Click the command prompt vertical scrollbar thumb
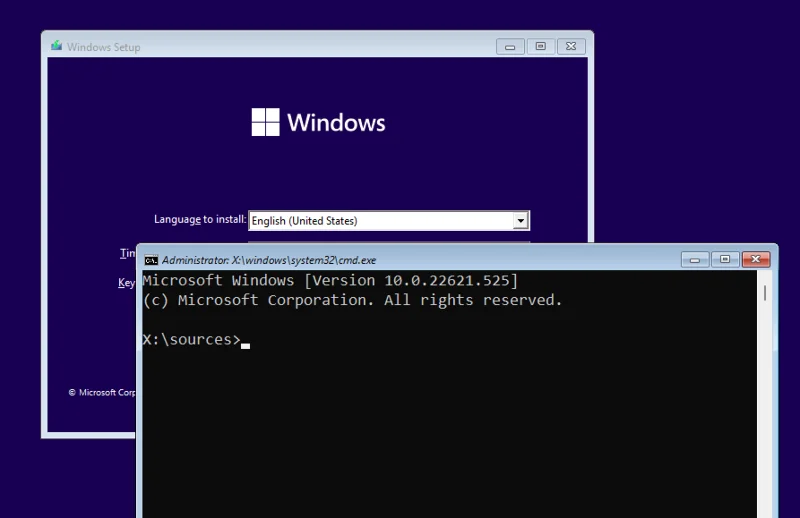 pyautogui.click(x=764, y=293)
